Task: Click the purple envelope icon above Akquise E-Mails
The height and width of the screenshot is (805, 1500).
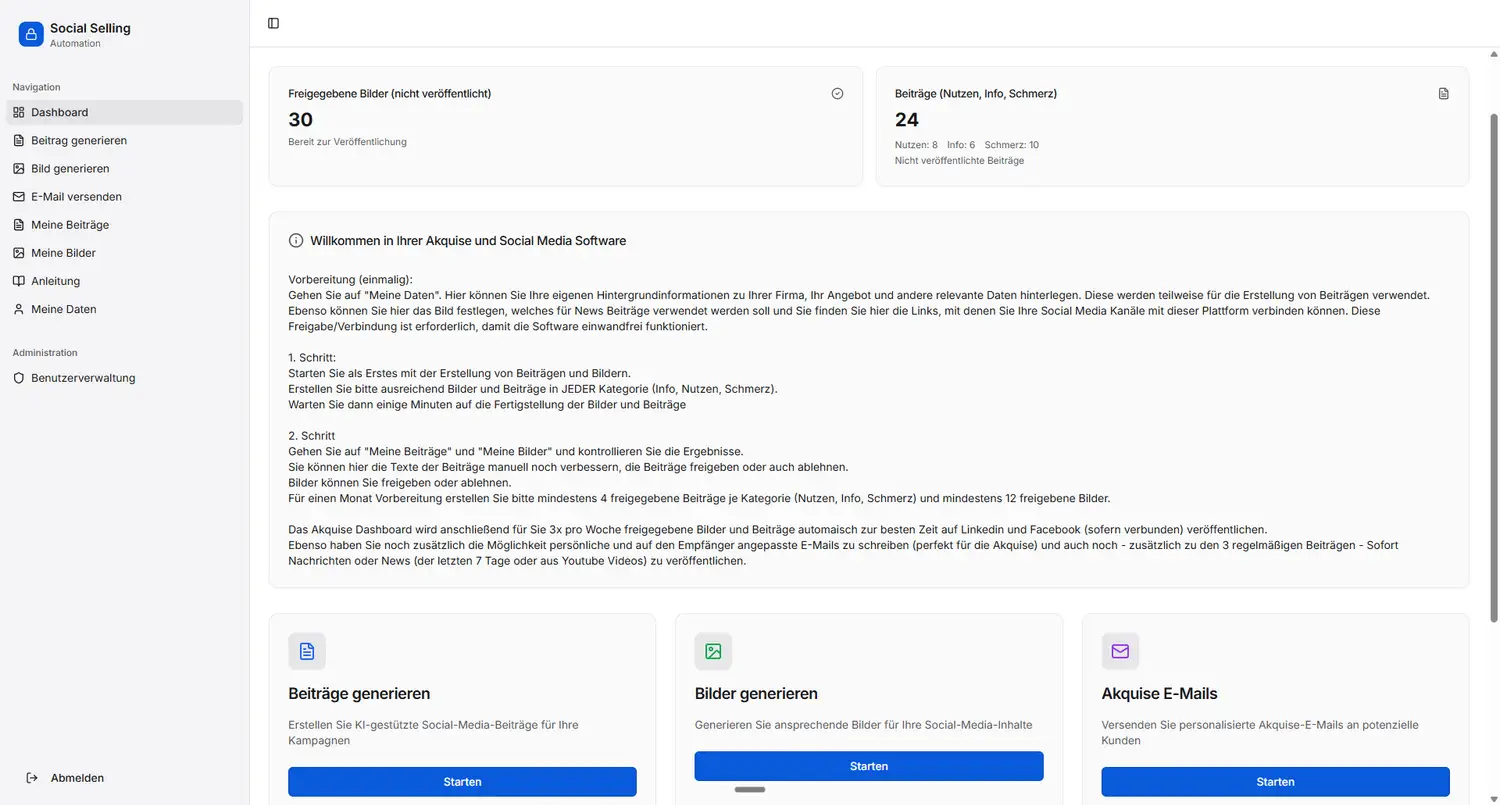Action: click(1120, 651)
